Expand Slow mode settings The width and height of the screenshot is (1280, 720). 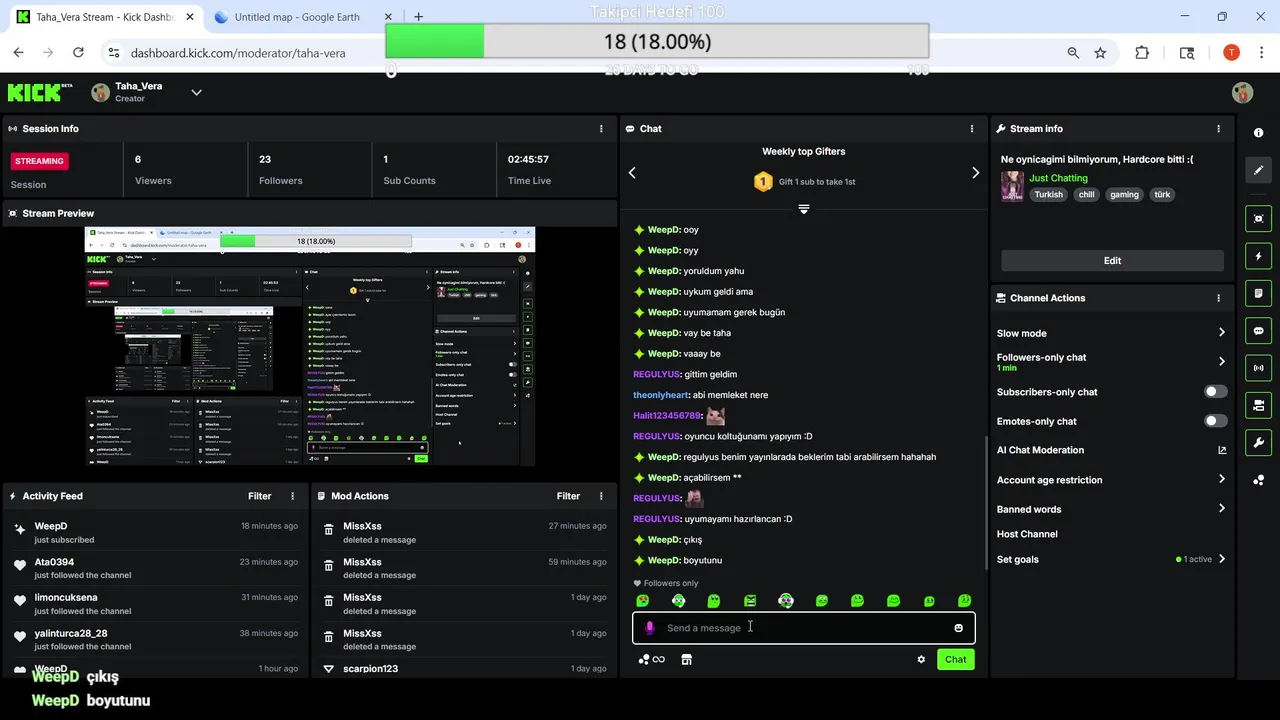[1222, 333]
